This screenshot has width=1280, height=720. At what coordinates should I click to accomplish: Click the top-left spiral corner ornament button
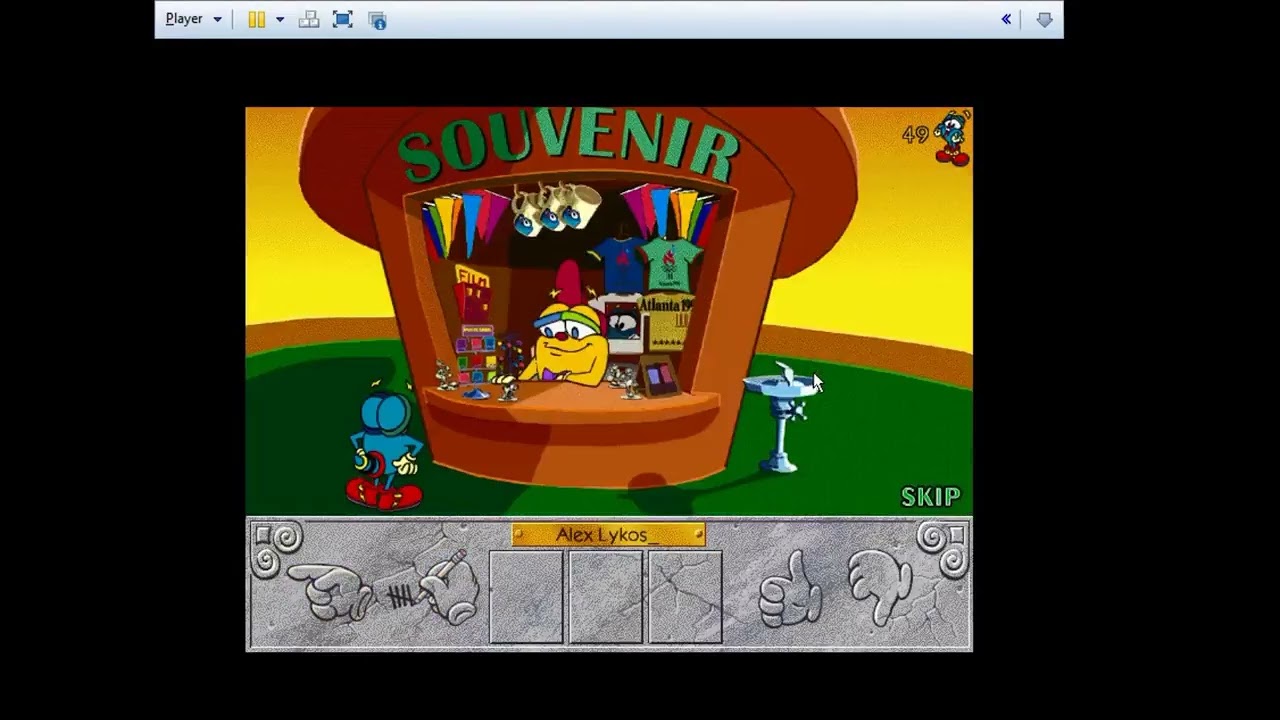276,548
